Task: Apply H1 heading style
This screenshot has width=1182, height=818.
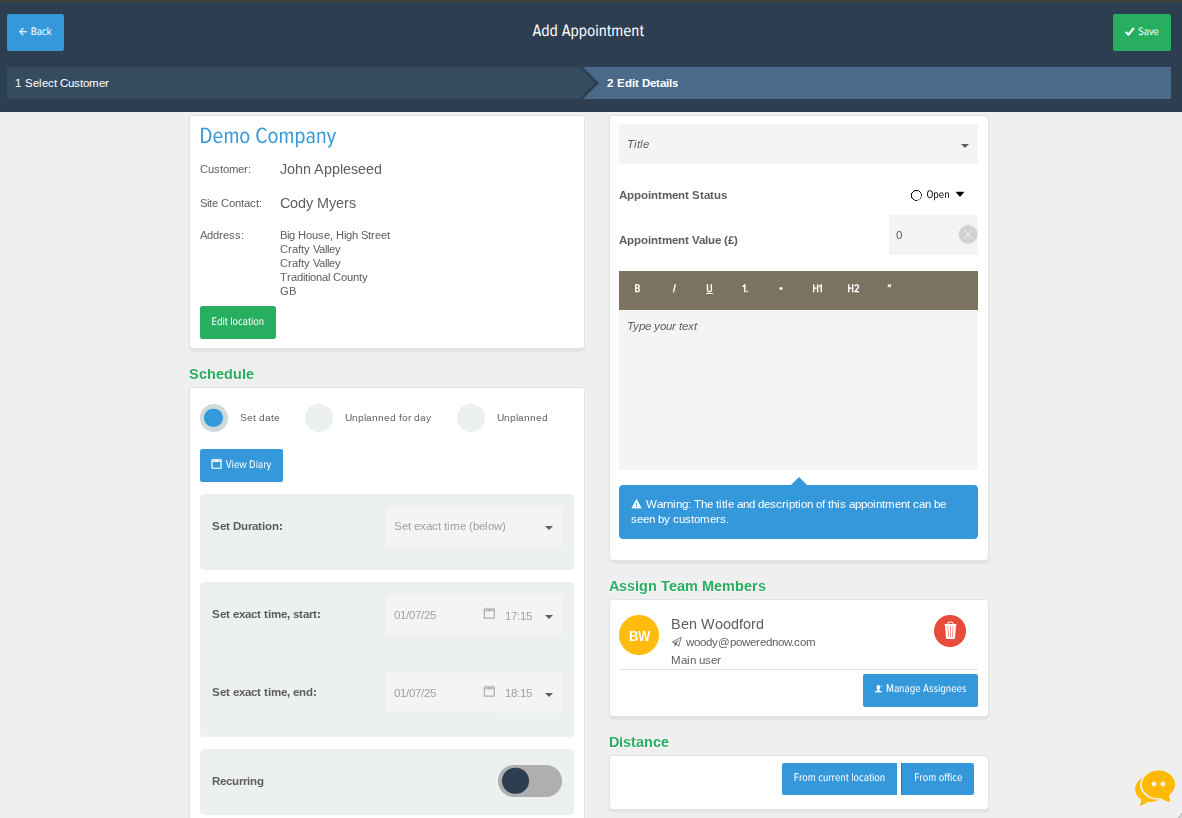Action: click(x=817, y=289)
